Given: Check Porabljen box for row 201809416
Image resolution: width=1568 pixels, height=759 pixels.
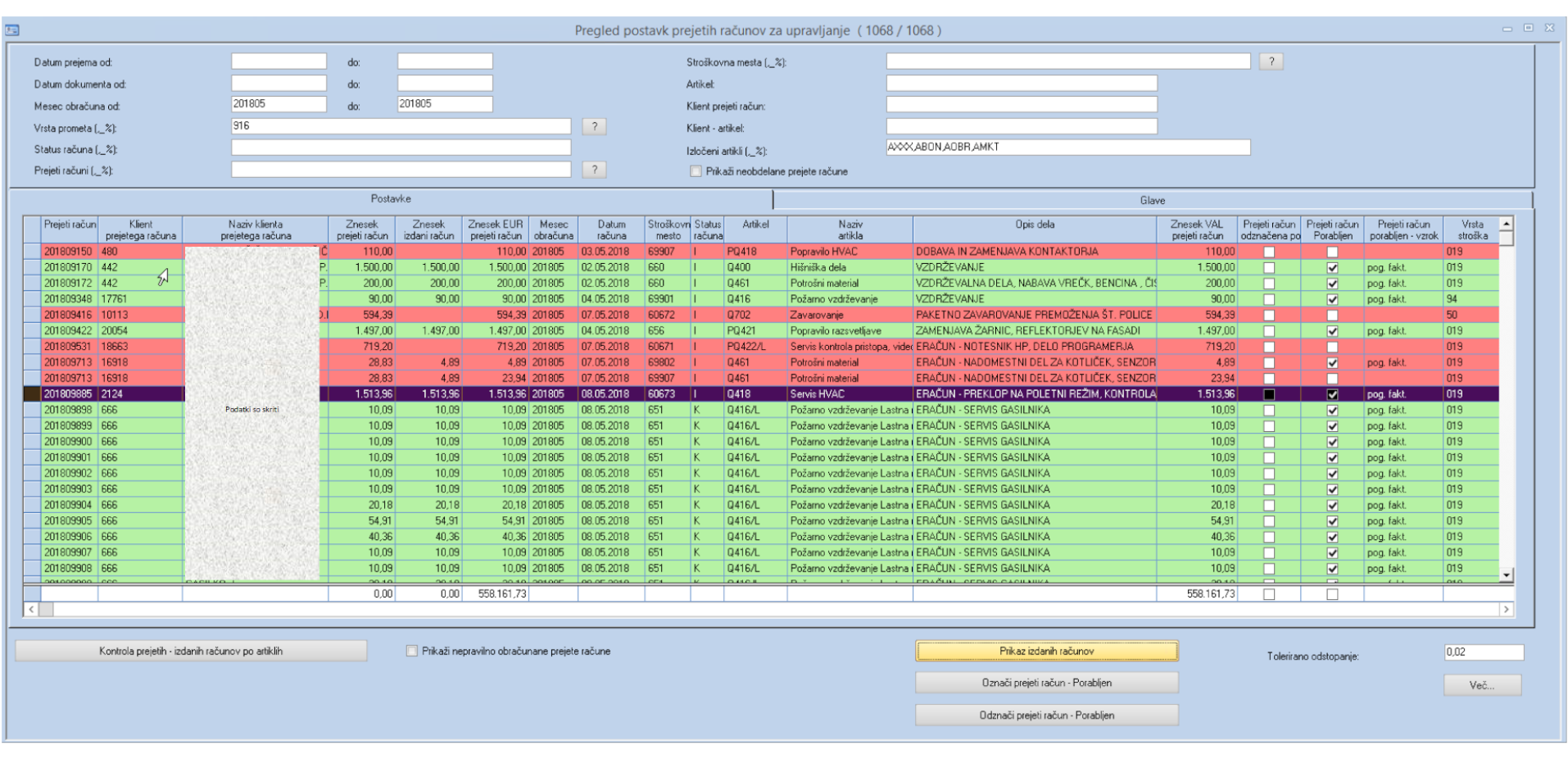Looking at the screenshot, I should tap(1332, 315).
